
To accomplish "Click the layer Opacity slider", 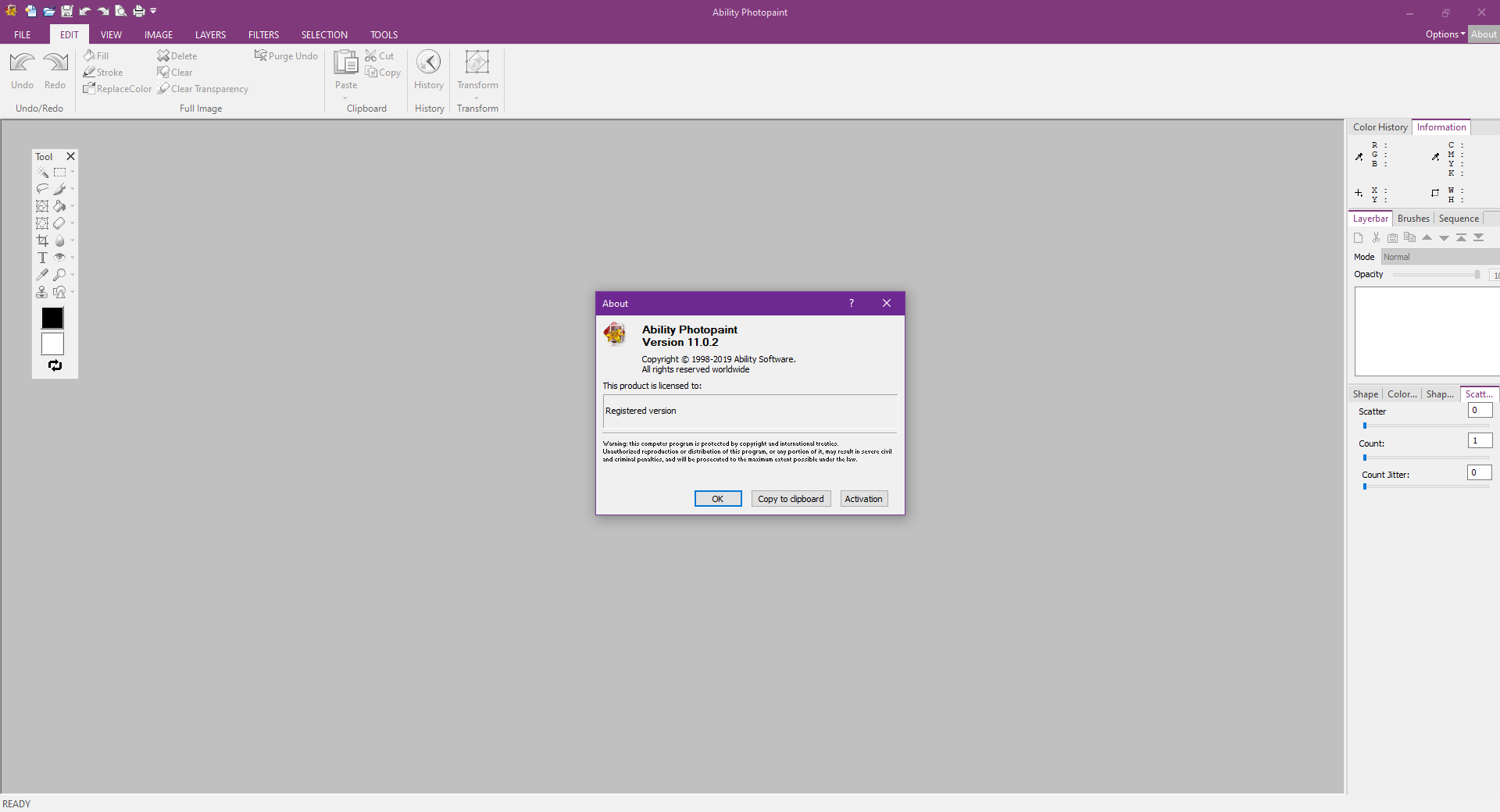I will pos(1437,275).
